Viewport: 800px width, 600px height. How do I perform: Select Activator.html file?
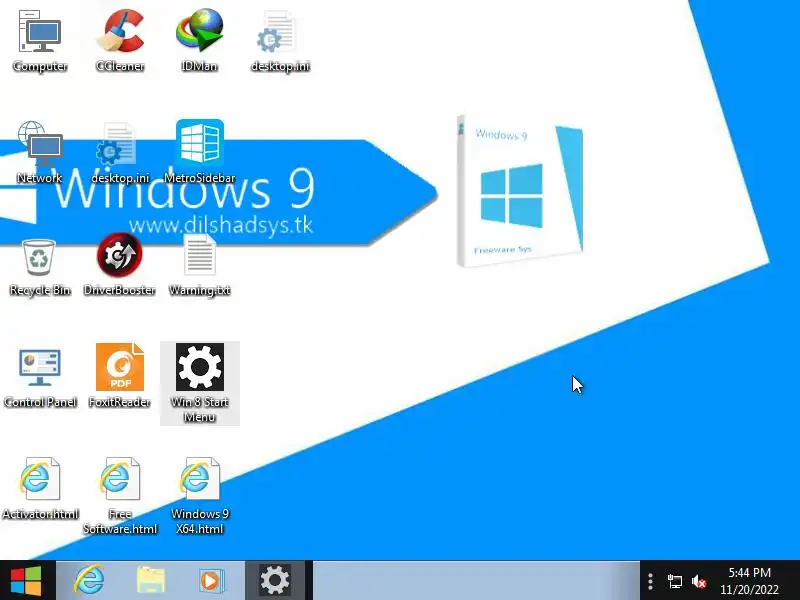(x=40, y=489)
